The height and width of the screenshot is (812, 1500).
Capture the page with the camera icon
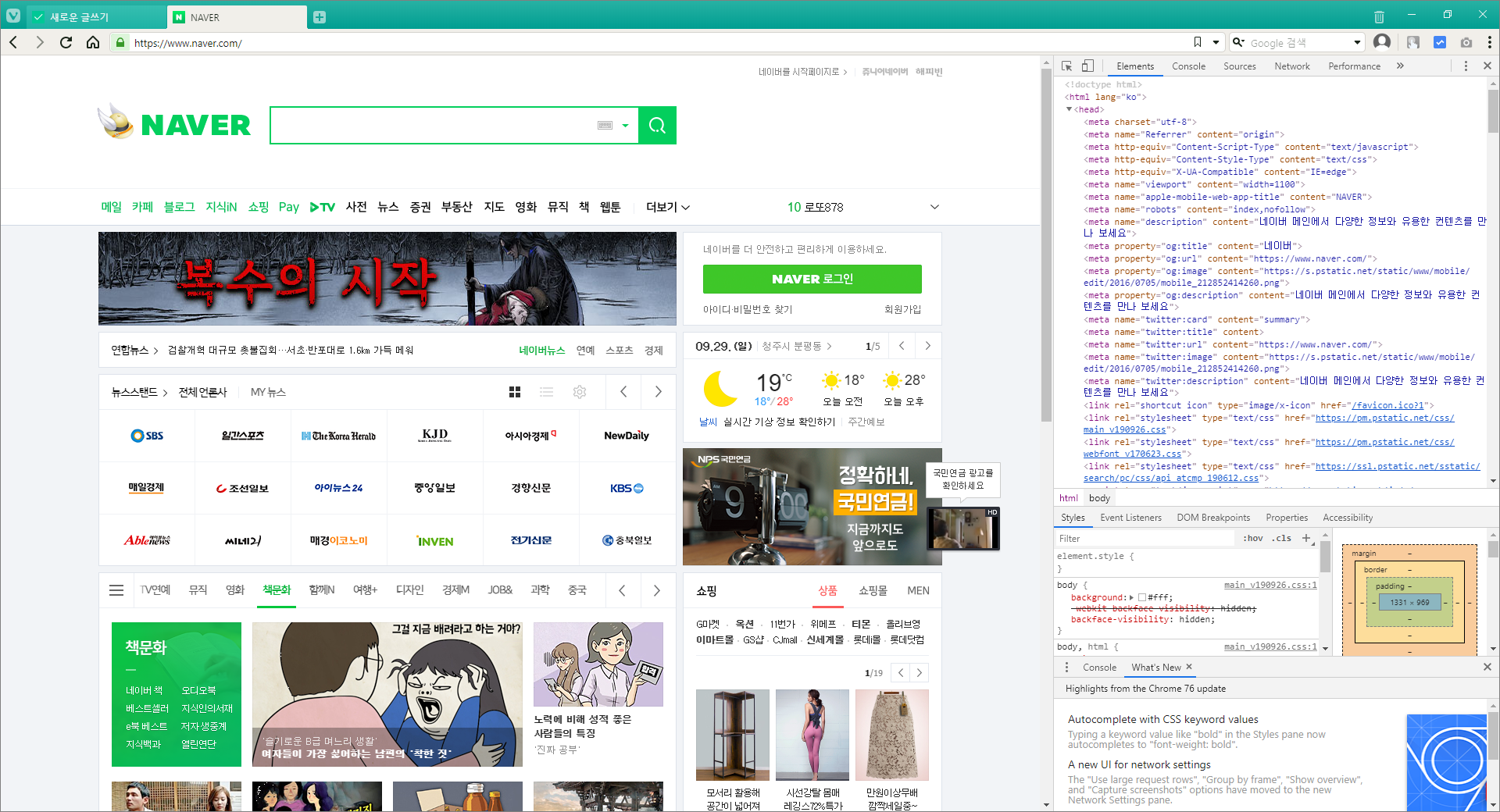(x=1466, y=42)
